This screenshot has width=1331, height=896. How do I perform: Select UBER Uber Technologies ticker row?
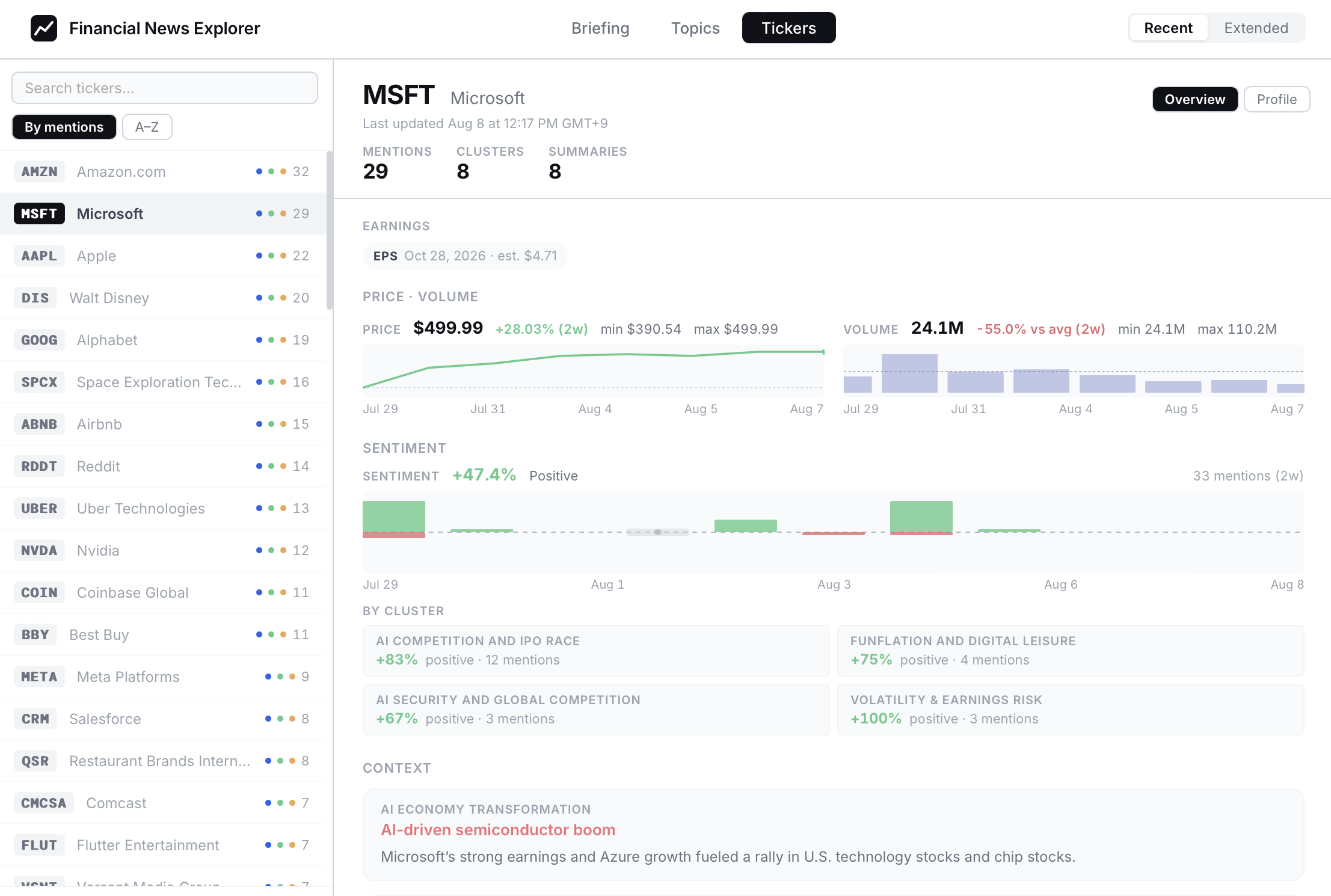coord(163,508)
